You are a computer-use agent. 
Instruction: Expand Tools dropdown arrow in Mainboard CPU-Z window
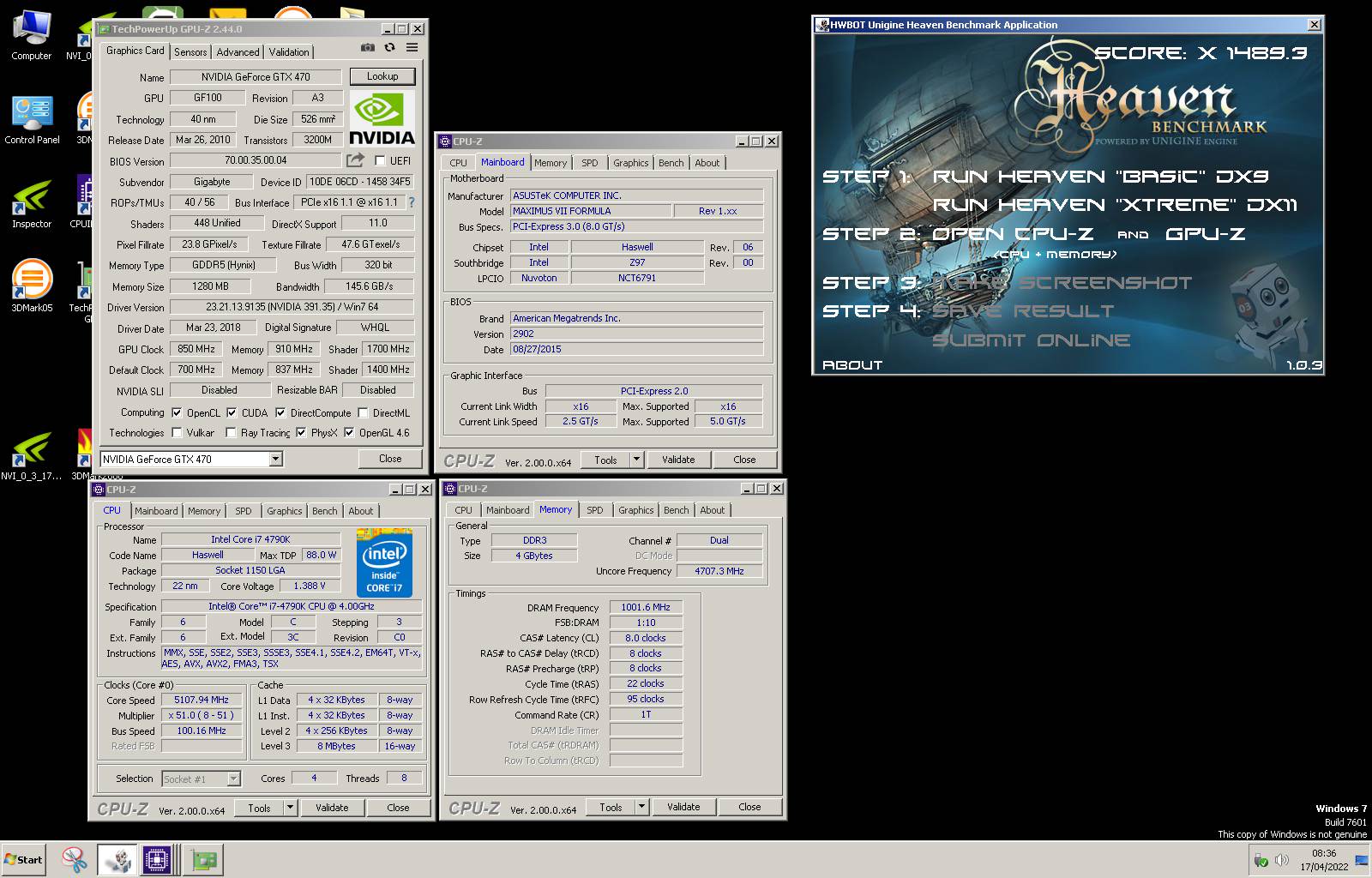636,460
